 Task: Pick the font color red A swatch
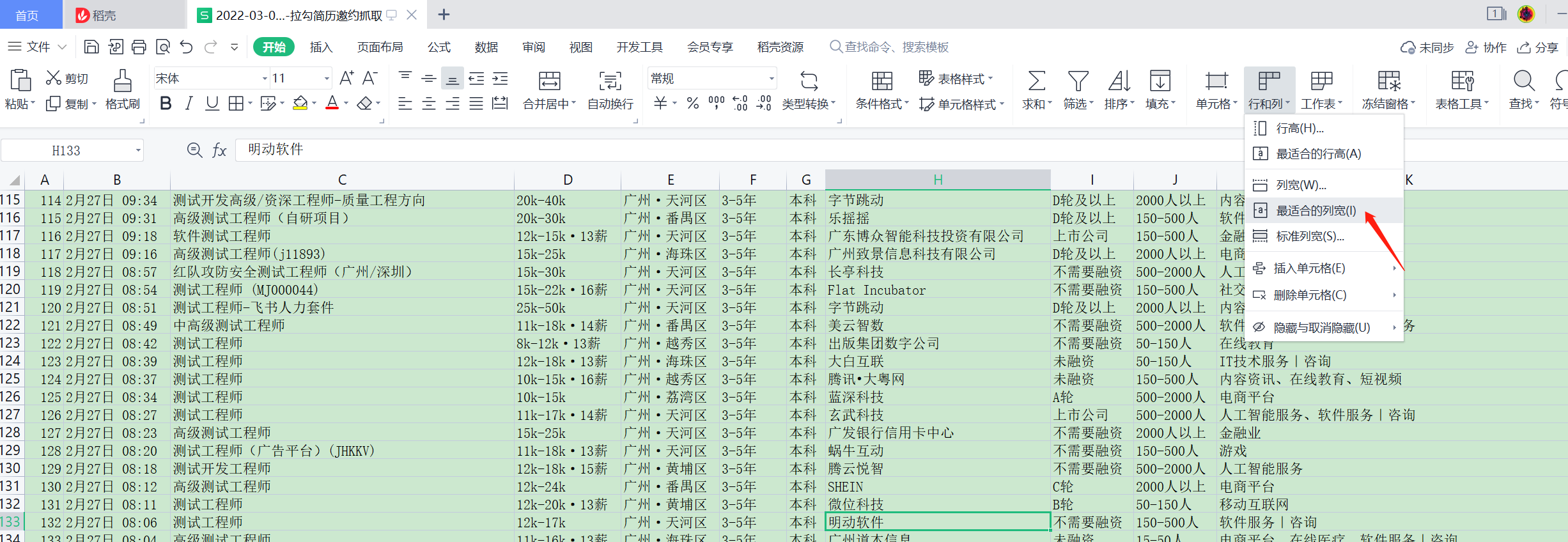coord(332,103)
